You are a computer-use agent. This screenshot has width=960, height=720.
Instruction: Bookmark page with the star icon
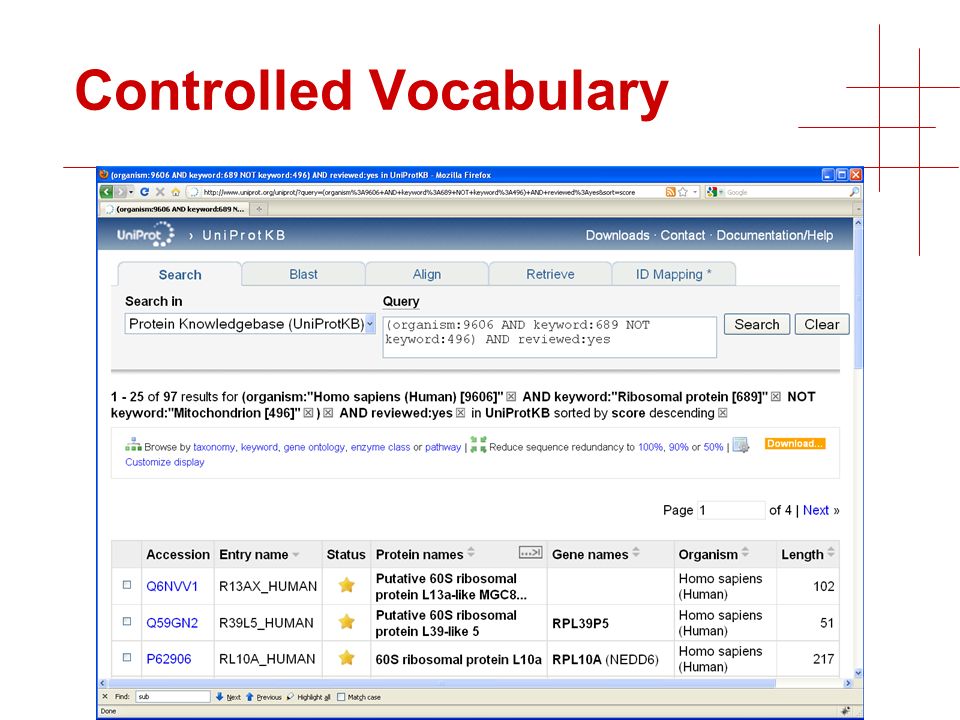click(x=683, y=192)
